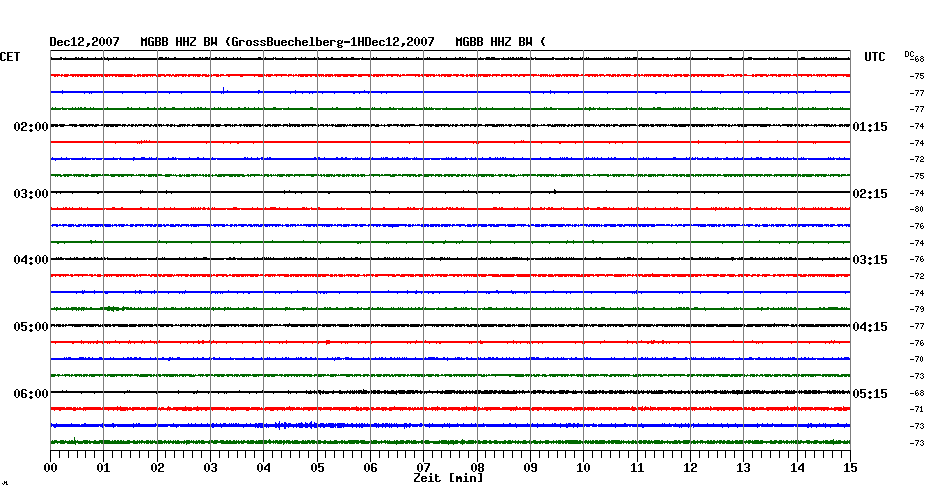
Task: Click the UTC label at top right
Action: [x=875, y=57]
